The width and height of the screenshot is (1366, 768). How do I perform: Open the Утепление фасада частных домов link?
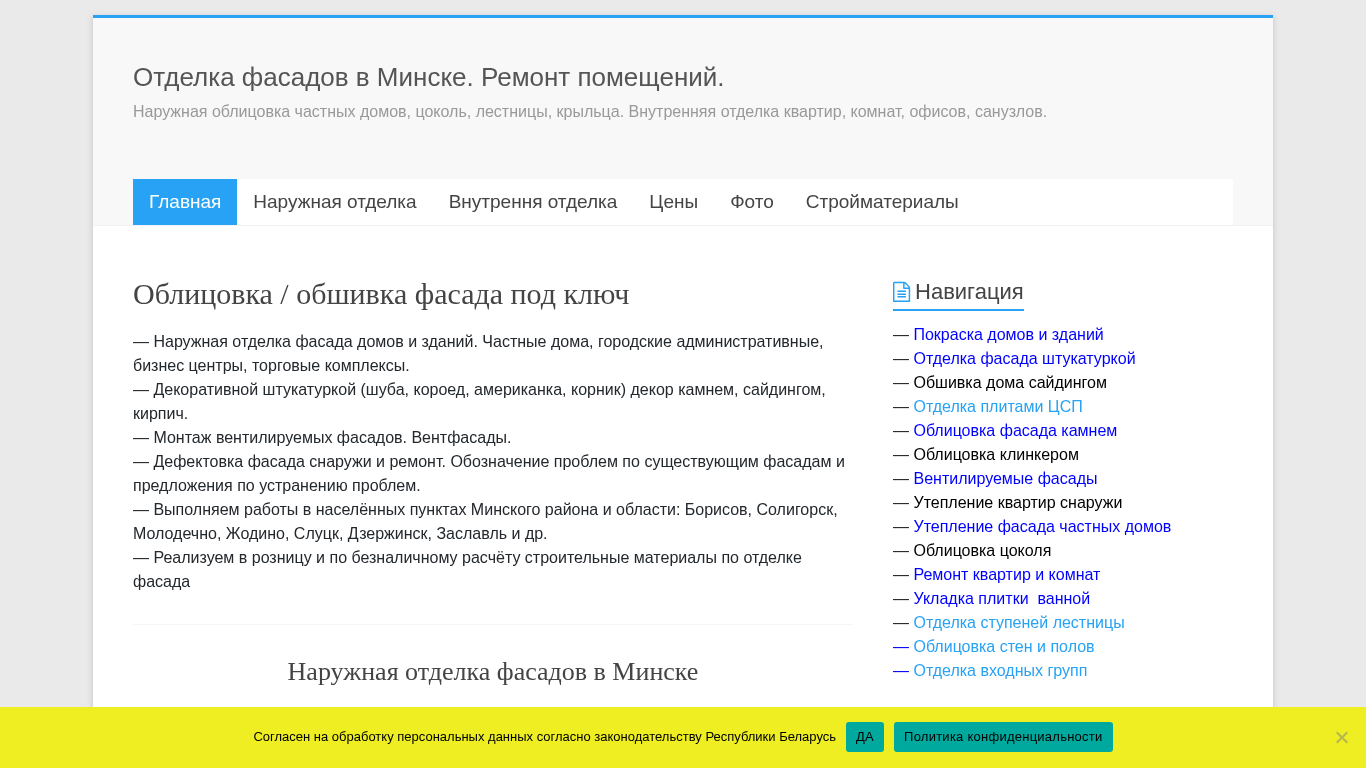pyautogui.click(x=1041, y=527)
